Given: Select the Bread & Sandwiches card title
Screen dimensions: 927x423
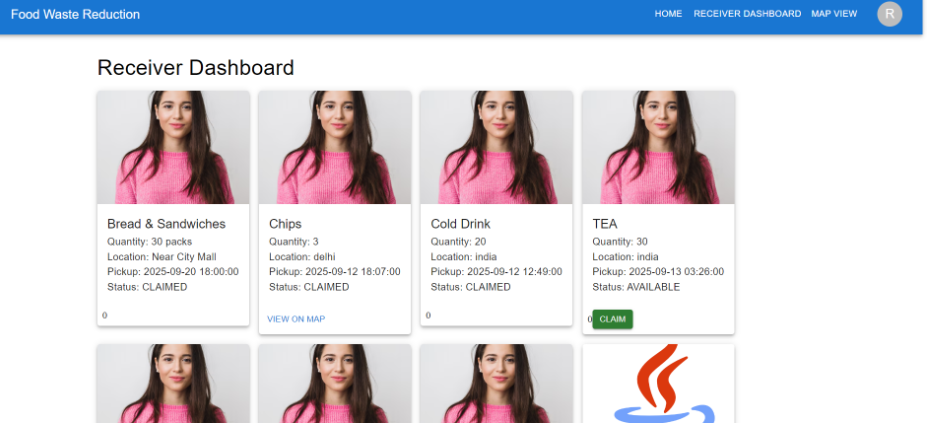Looking at the screenshot, I should [166, 224].
